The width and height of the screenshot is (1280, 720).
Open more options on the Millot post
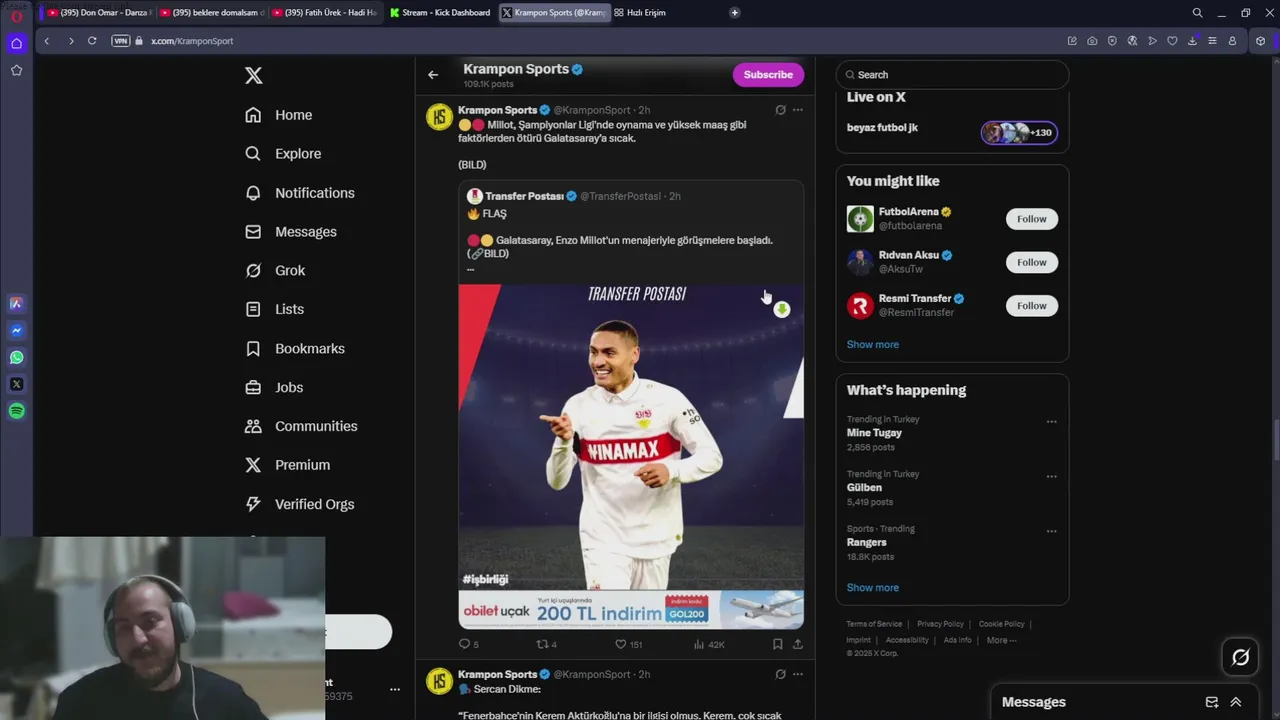tap(798, 110)
